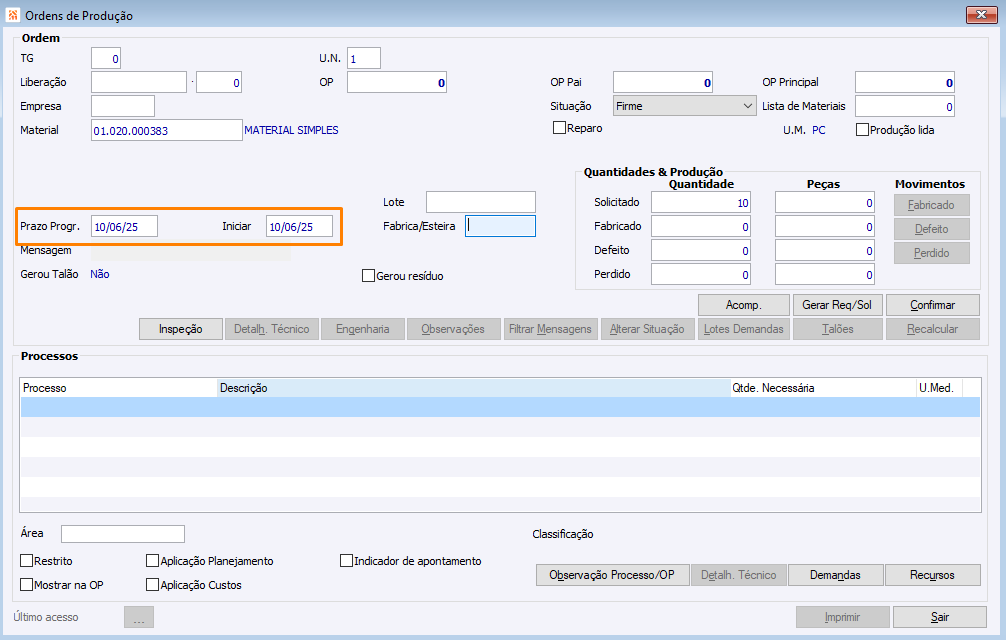This screenshot has width=1006, height=640.
Task: Click the Confirmar button
Action: [933, 305]
